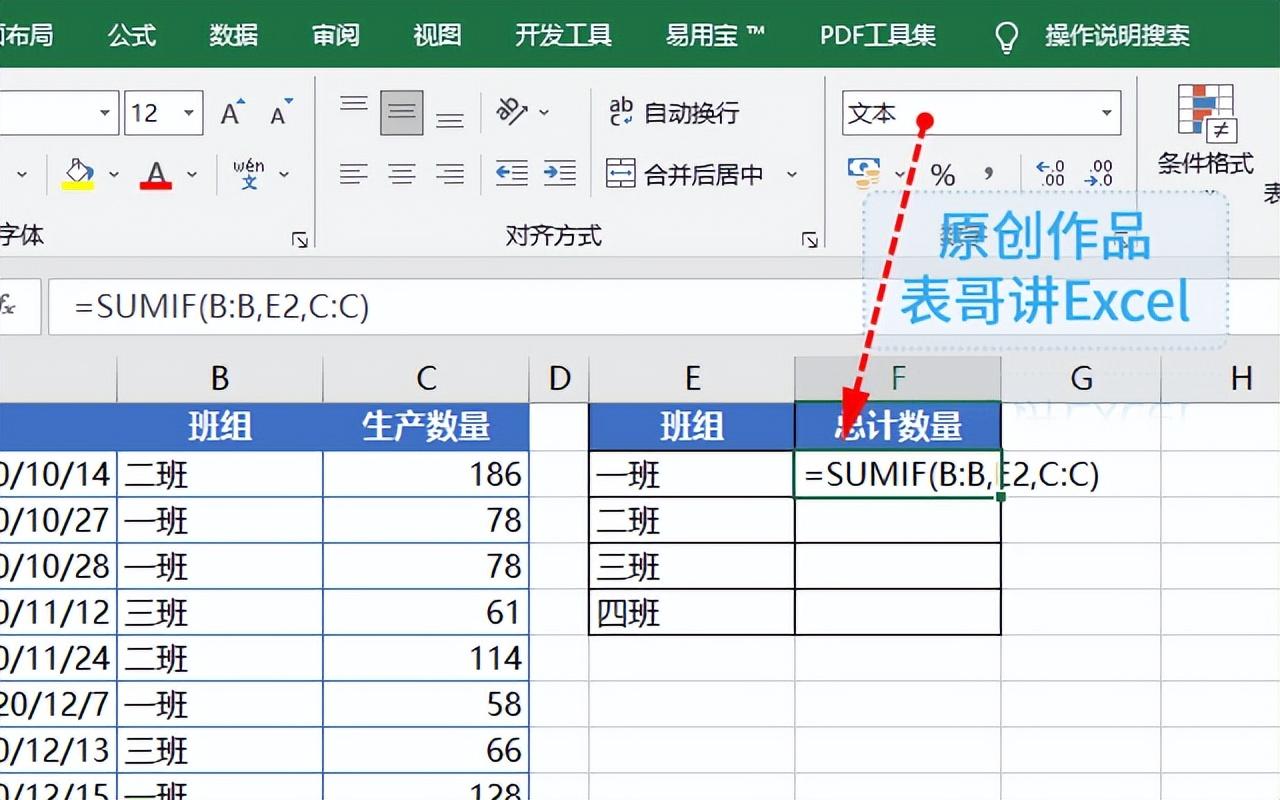Open the phonetic guide (wén) tool
Image resolution: width=1280 pixels, height=800 pixels.
[x=249, y=174]
